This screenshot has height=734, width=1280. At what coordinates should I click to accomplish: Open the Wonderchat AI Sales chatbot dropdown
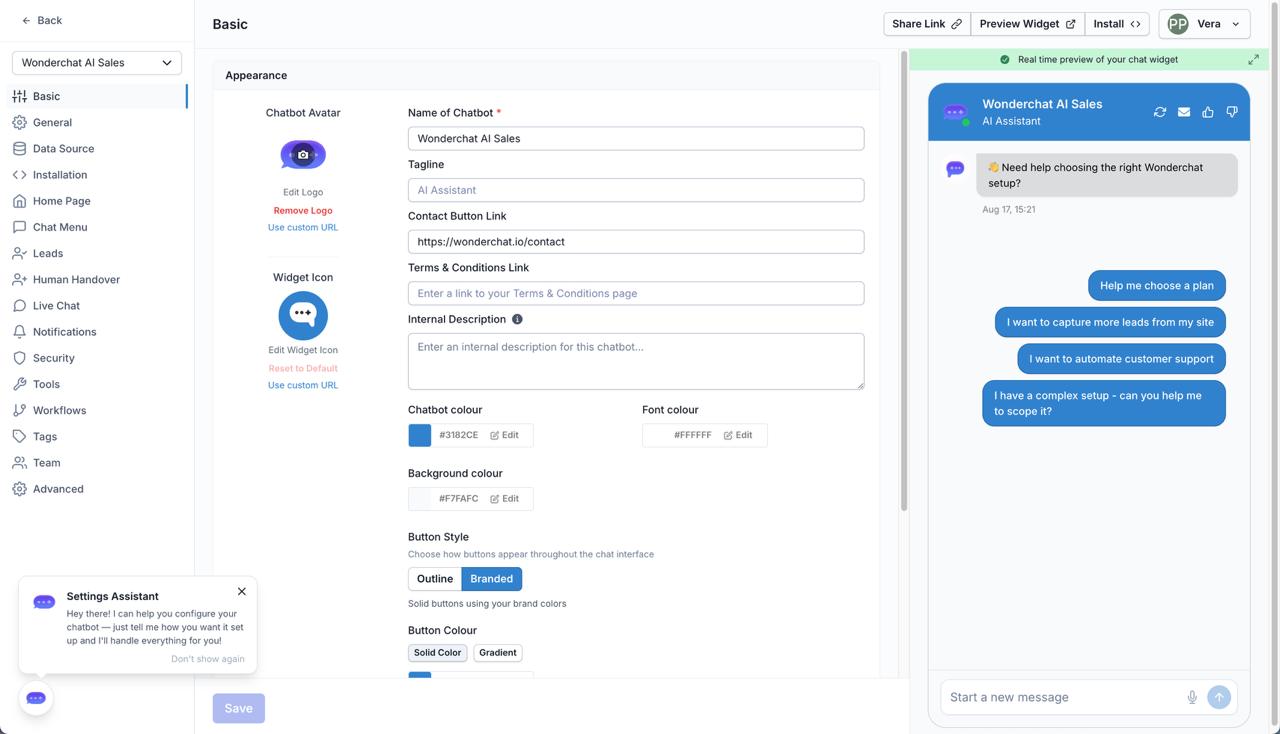click(97, 62)
